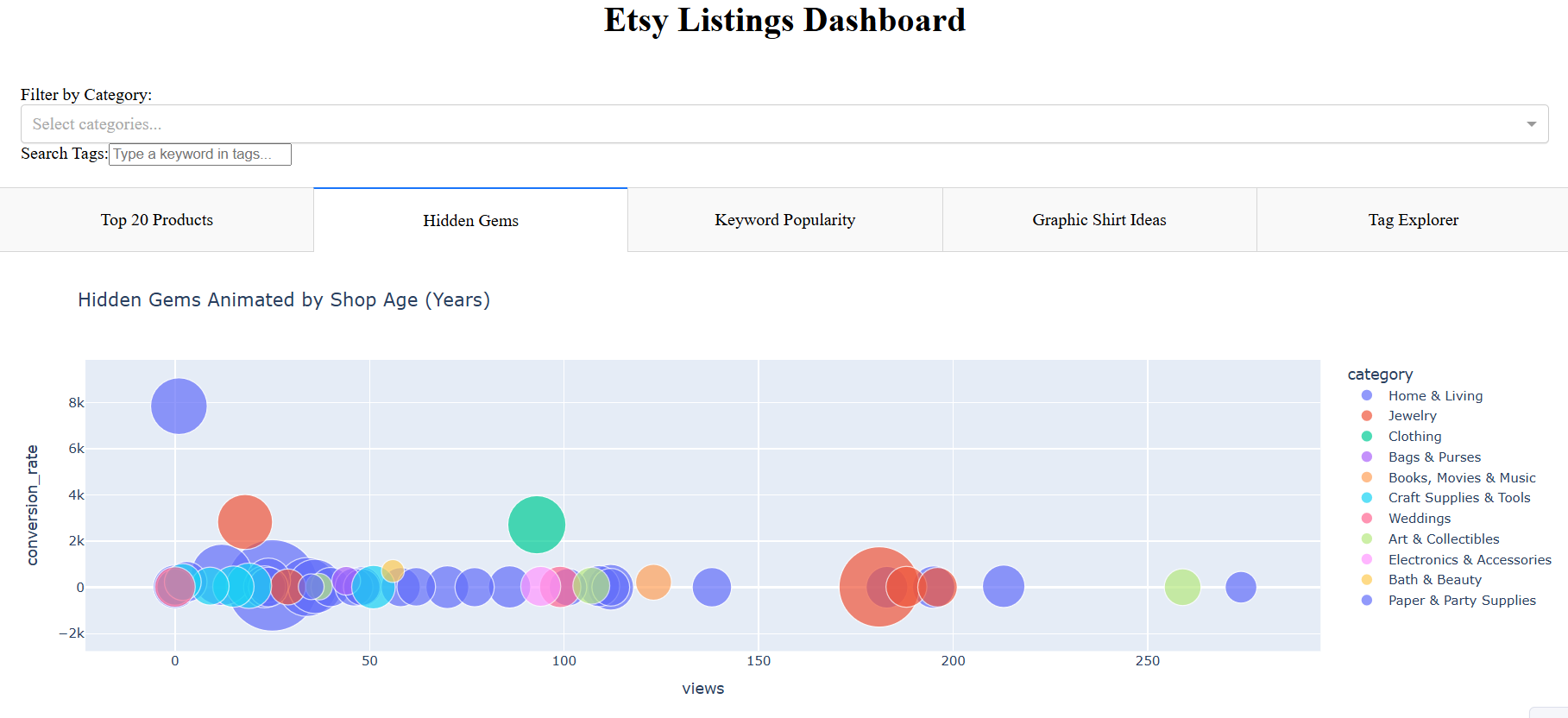Open the Keyword Popularity tab

pos(784,220)
